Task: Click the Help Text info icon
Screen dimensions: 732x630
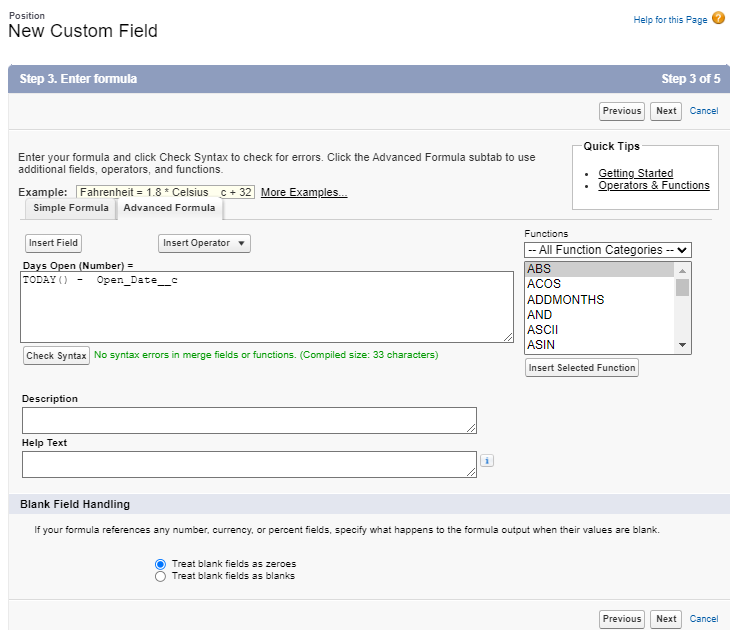Action: point(487,461)
